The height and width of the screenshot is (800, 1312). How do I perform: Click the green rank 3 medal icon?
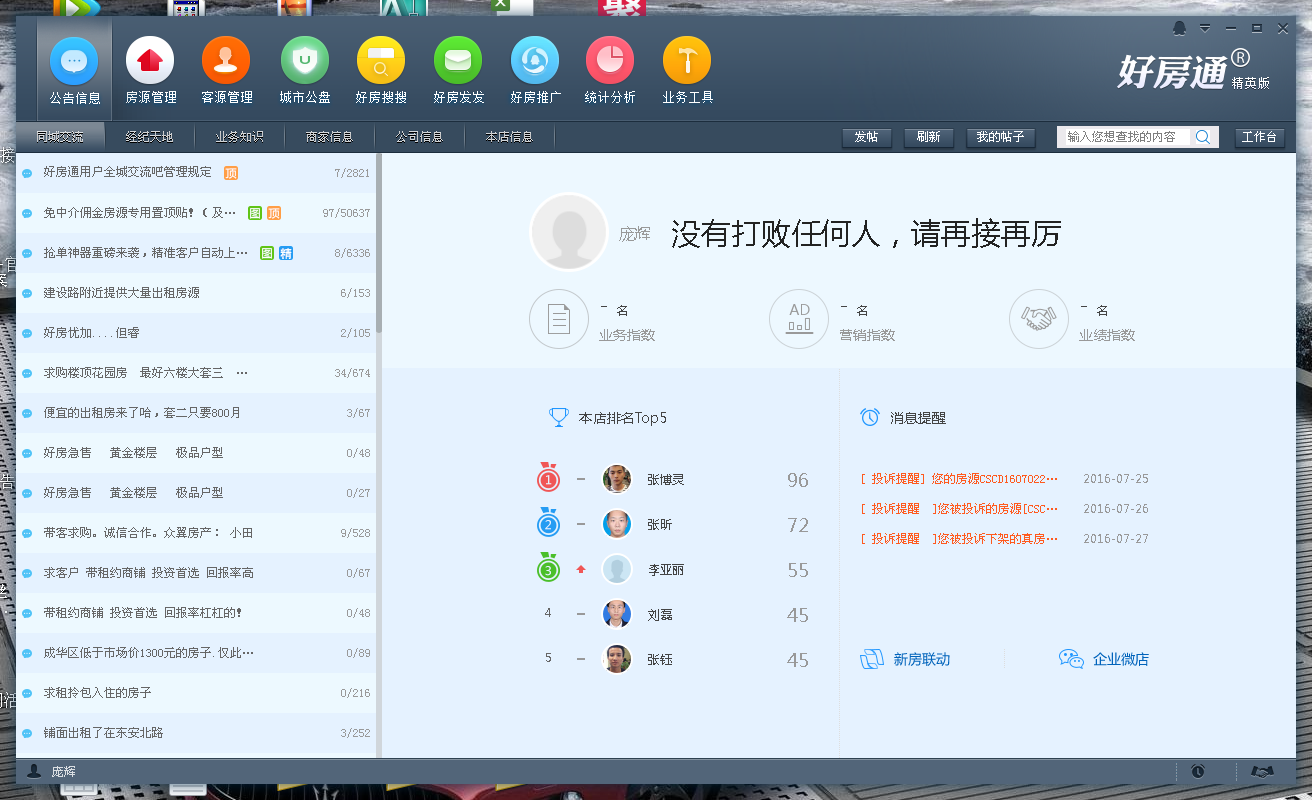click(x=548, y=568)
